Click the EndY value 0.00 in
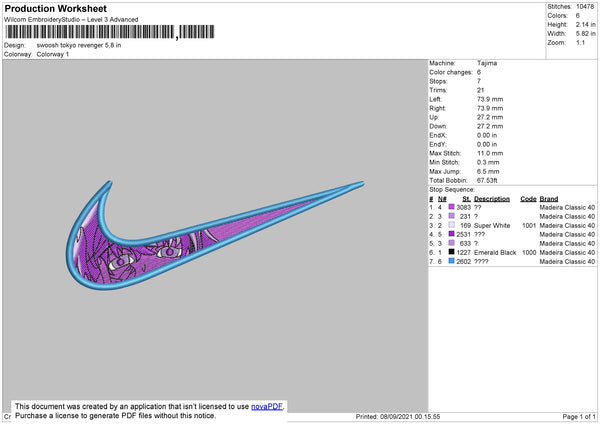Screen dimensions: 600x424 coord(487,144)
